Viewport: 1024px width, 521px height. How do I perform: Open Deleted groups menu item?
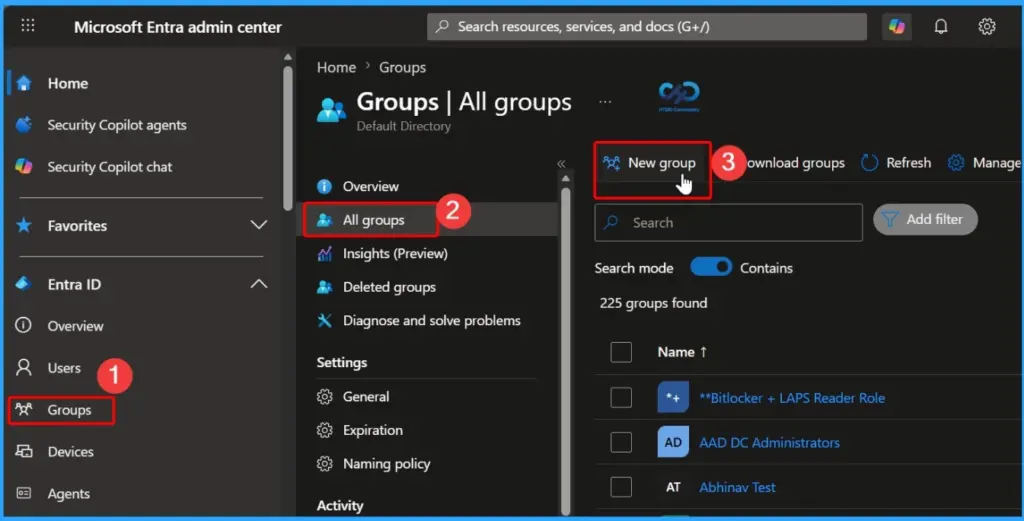[389, 287]
